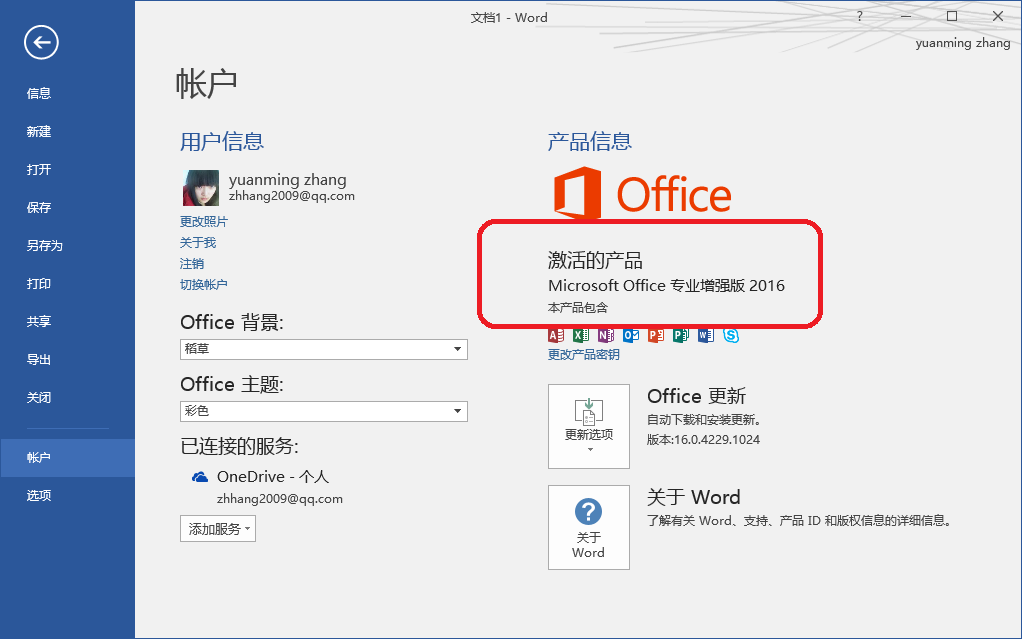Click the zhhang2009@qq.com email under user name
Image resolution: width=1022 pixels, height=639 pixels.
[x=291, y=196]
